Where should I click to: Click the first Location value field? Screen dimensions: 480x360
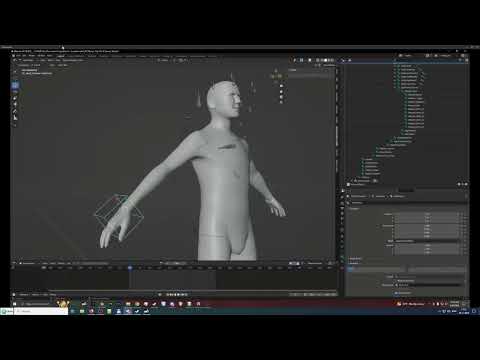(x=428, y=214)
